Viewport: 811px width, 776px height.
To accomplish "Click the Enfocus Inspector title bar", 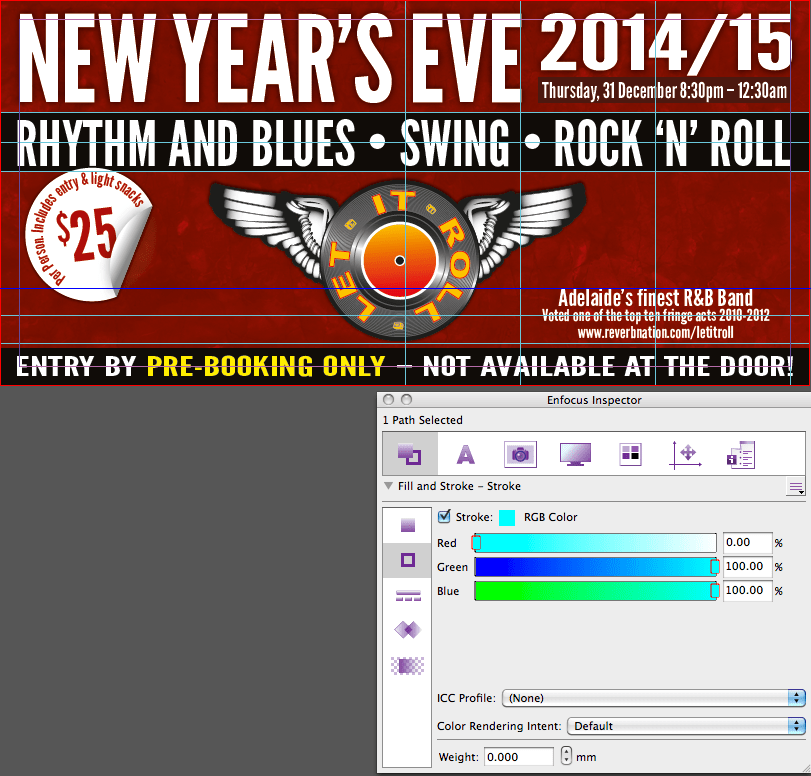I will pyautogui.click(x=594, y=400).
